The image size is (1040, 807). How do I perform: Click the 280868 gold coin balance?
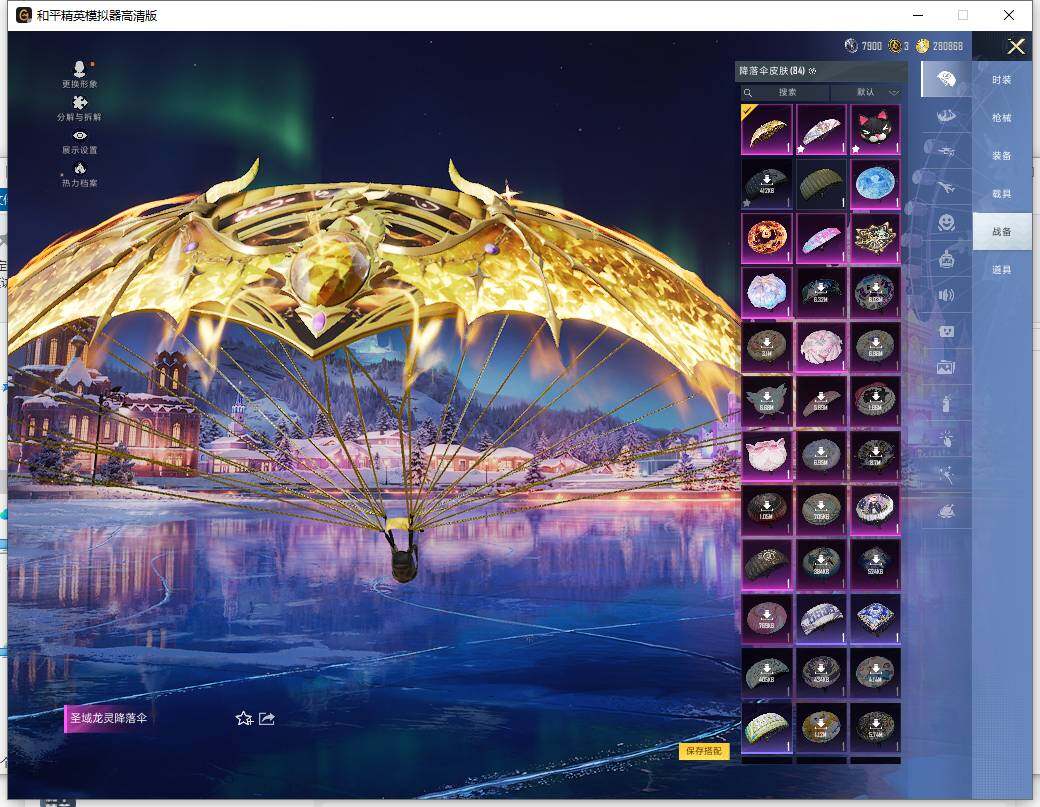coord(940,46)
